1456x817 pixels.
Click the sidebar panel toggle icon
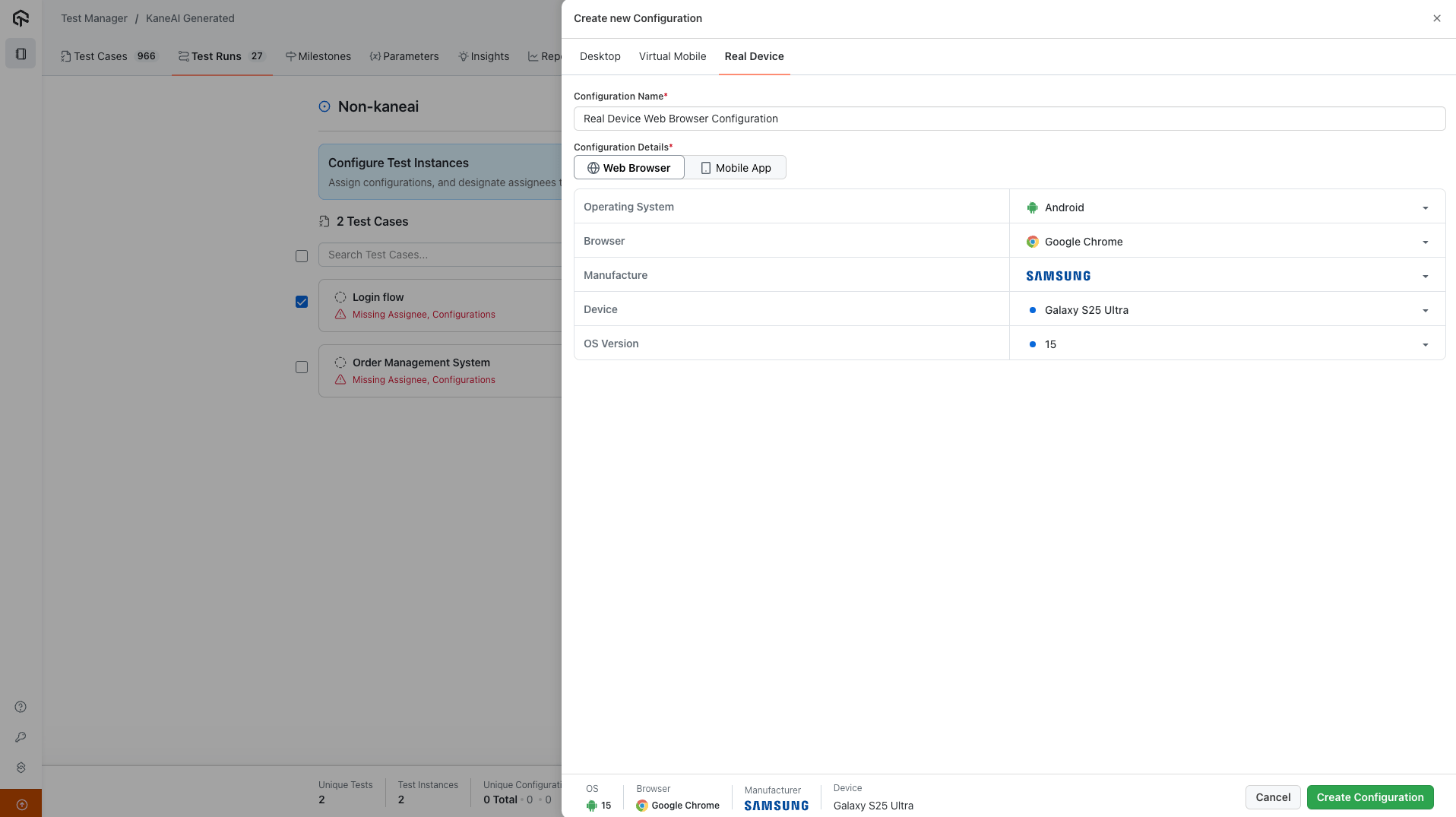20,53
